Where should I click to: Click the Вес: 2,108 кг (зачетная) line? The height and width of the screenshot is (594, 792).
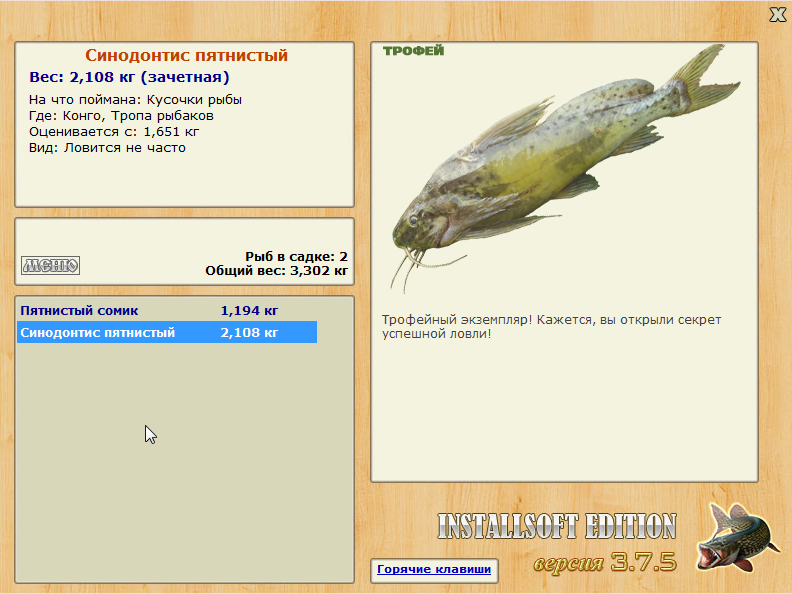(x=129, y=77)
